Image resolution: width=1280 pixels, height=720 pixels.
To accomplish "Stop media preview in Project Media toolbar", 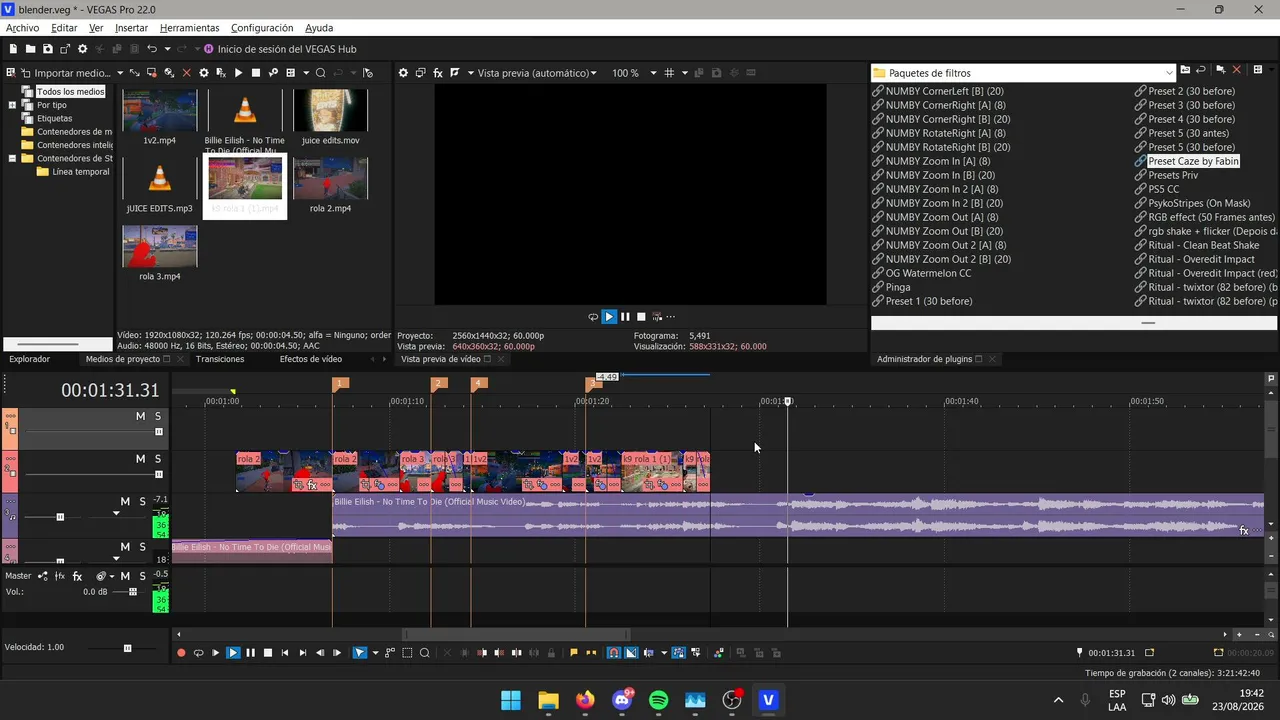I will click(x=256, y=73).
